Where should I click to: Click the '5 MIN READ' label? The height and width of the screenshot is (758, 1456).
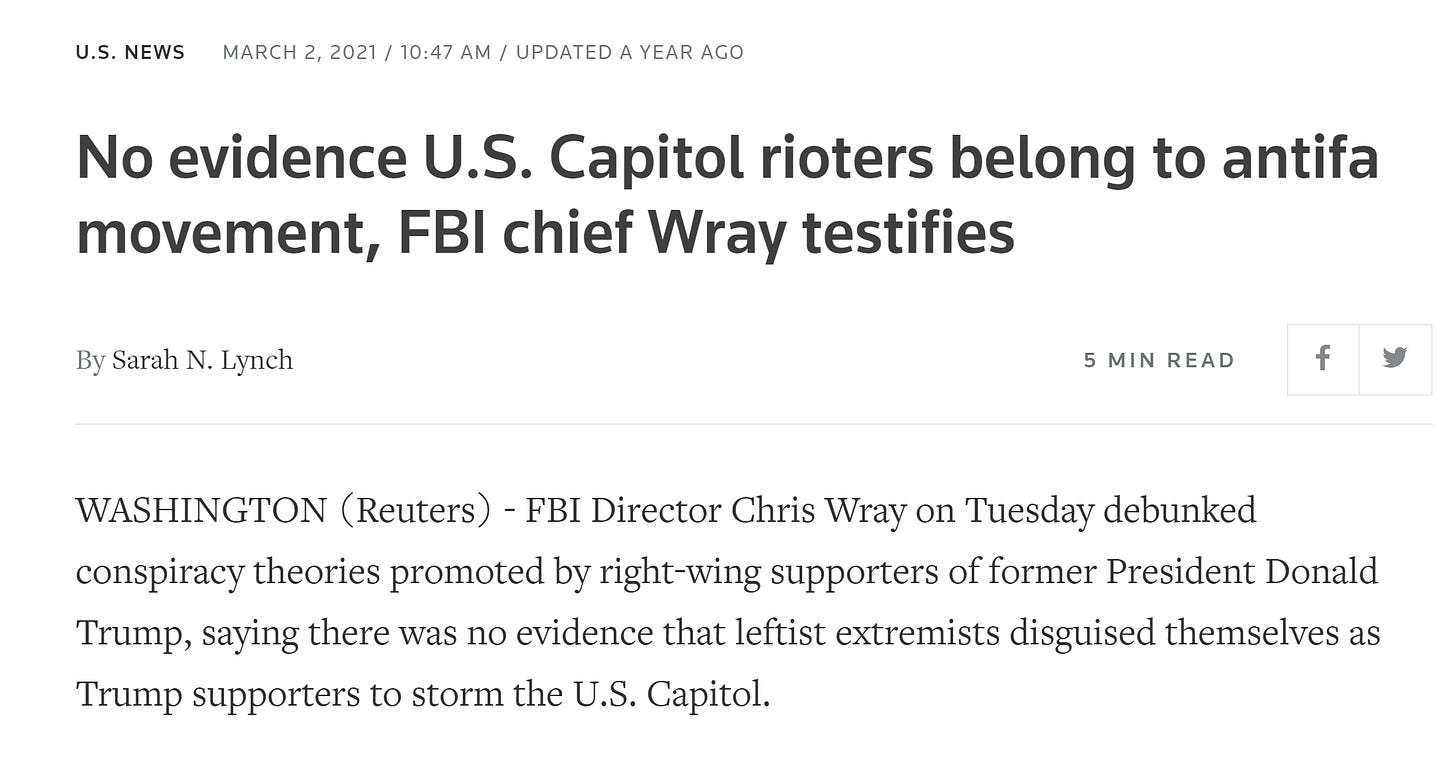(1160, 360)
